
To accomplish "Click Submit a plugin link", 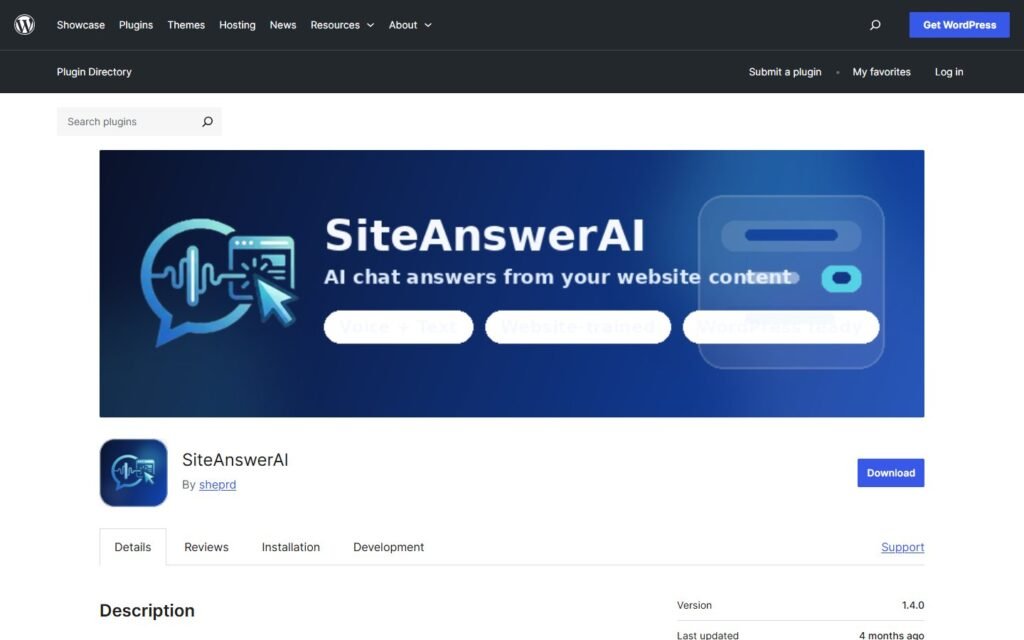I will (x=785, y=72).
